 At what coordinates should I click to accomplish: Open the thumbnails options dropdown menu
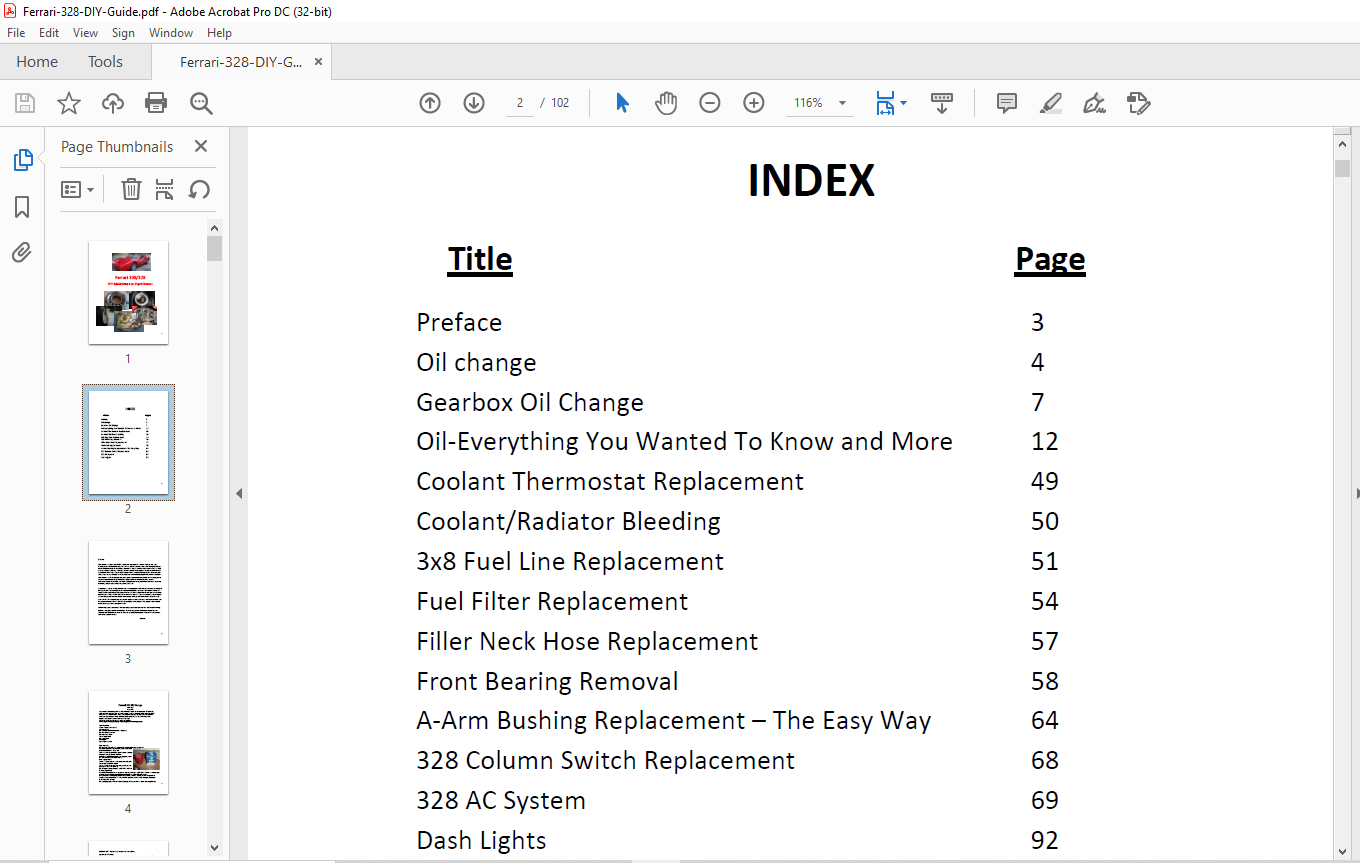point(77,189)
